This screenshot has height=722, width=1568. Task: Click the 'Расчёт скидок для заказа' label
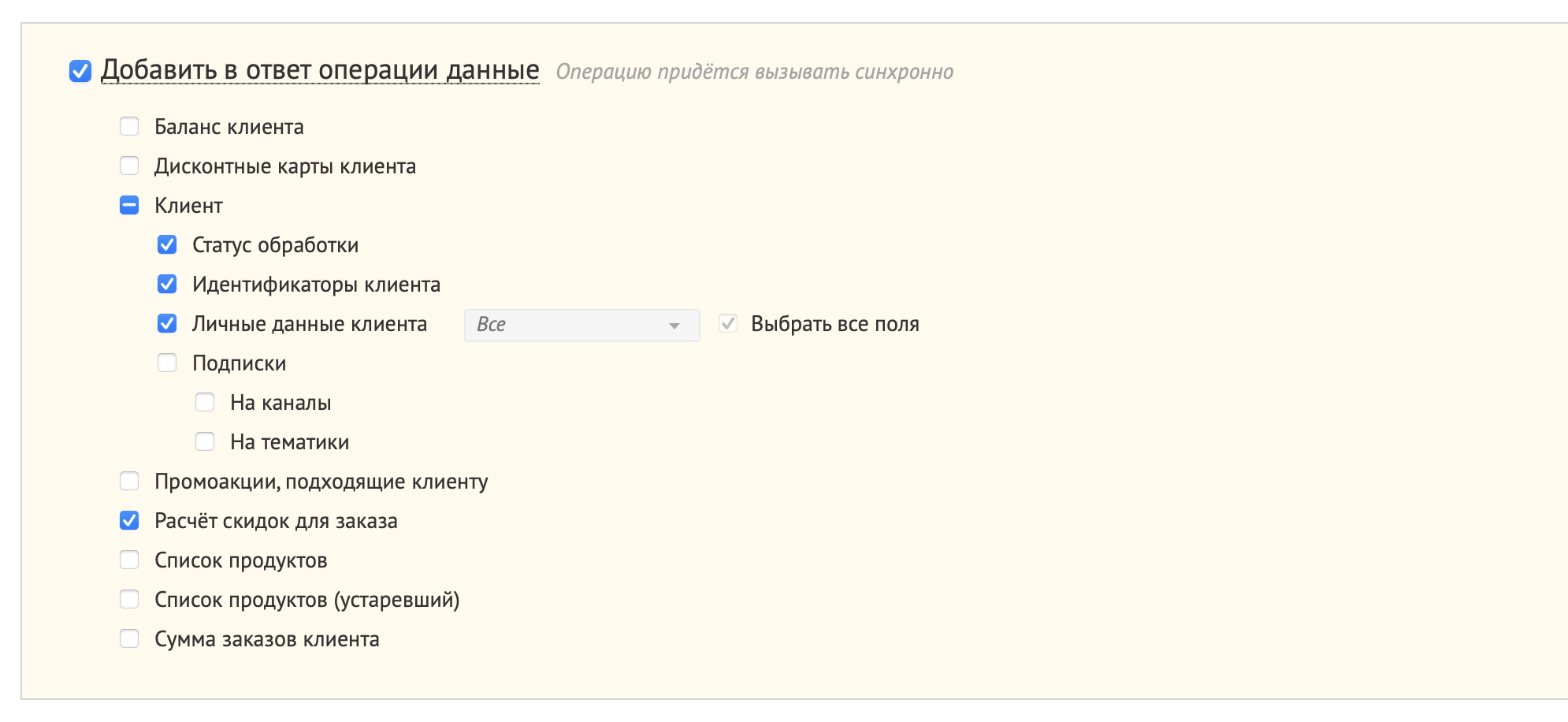276,521
